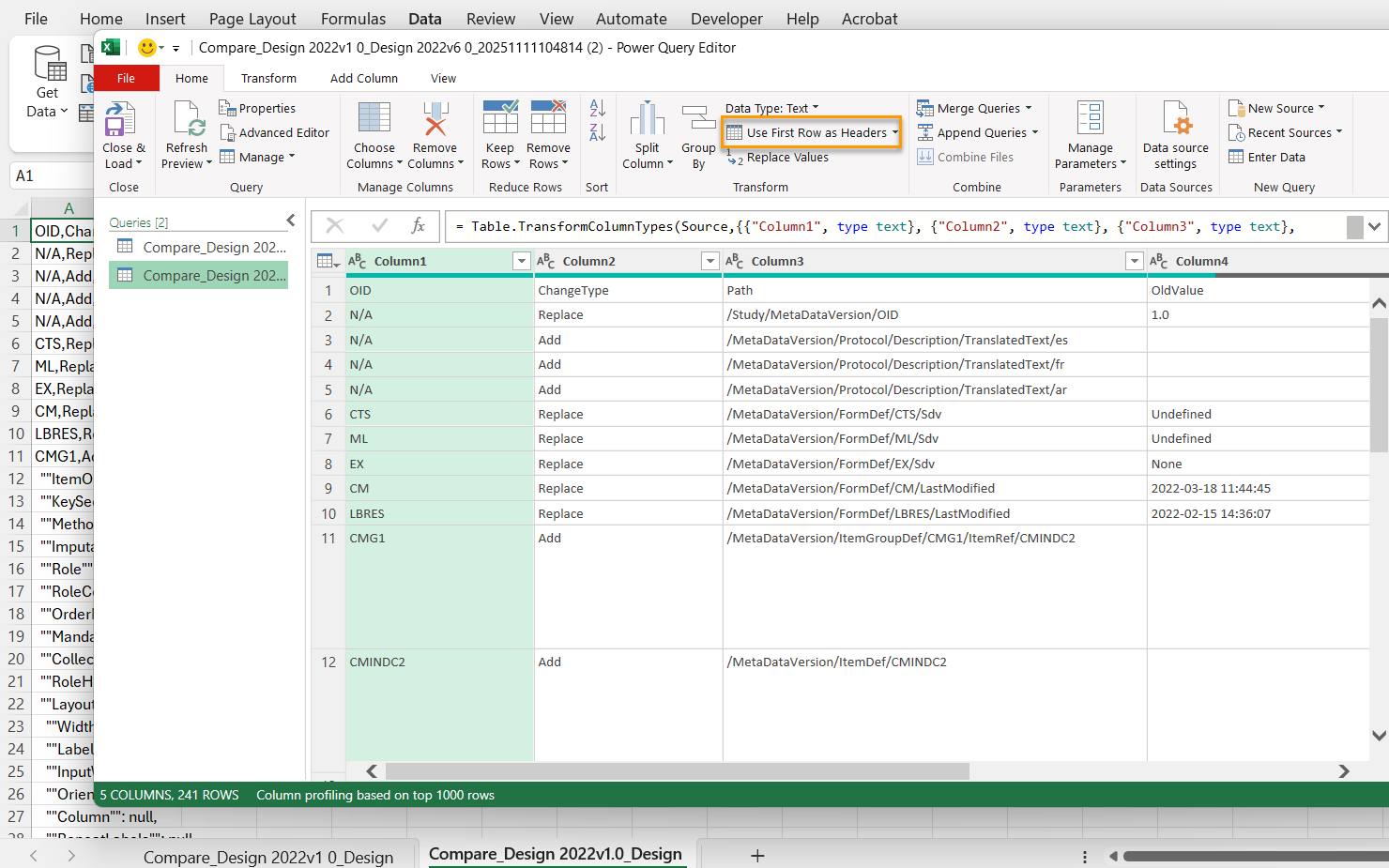The height and width of the screenshot is (868, 1389).
Task: Switch to the Add Column ribbon tab
Action: pyautogui.click(x=363, y=79)
